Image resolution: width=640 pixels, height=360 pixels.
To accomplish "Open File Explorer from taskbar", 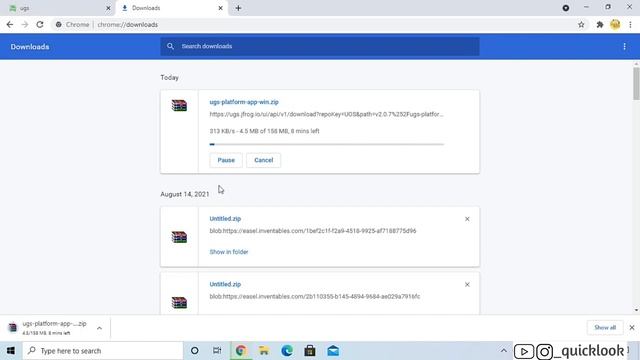I will point(264,351).
